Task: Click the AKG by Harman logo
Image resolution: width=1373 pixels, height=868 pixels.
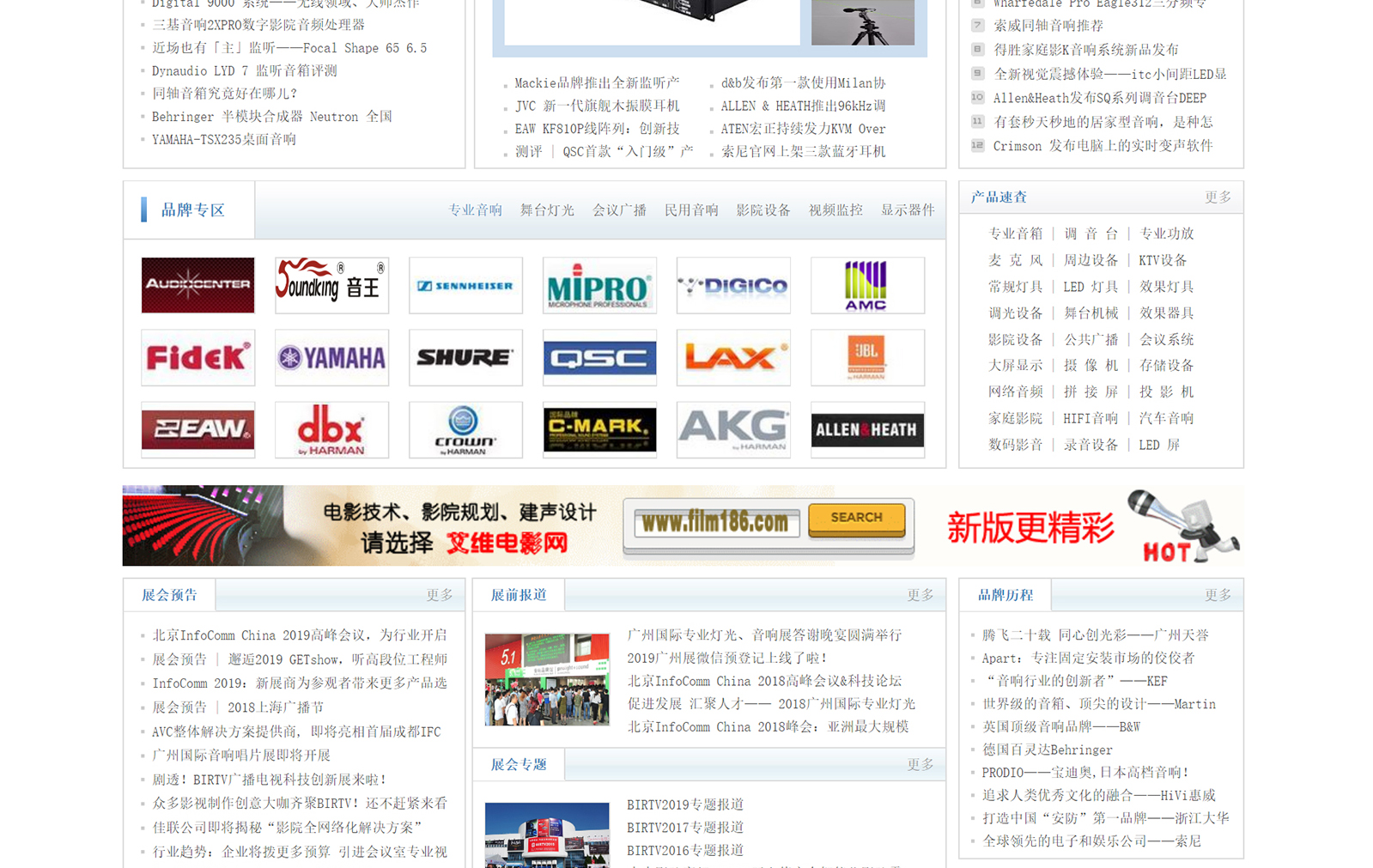Action: coord(733,429)
